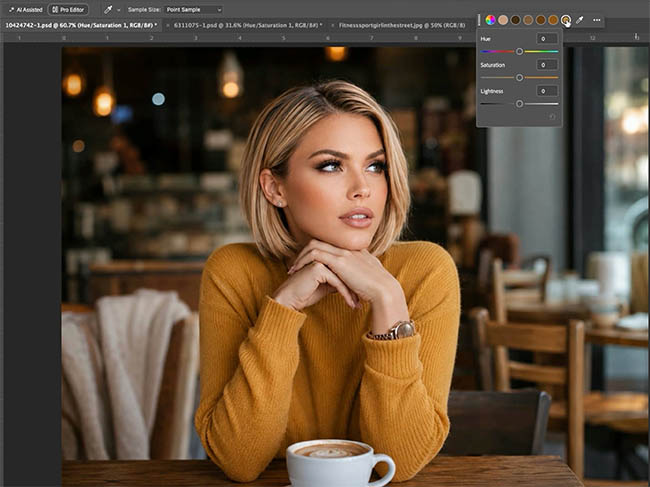Select the Eyedropper tool in options bar
The width and height of the screenshot is (650, 487).
[108, 10]
